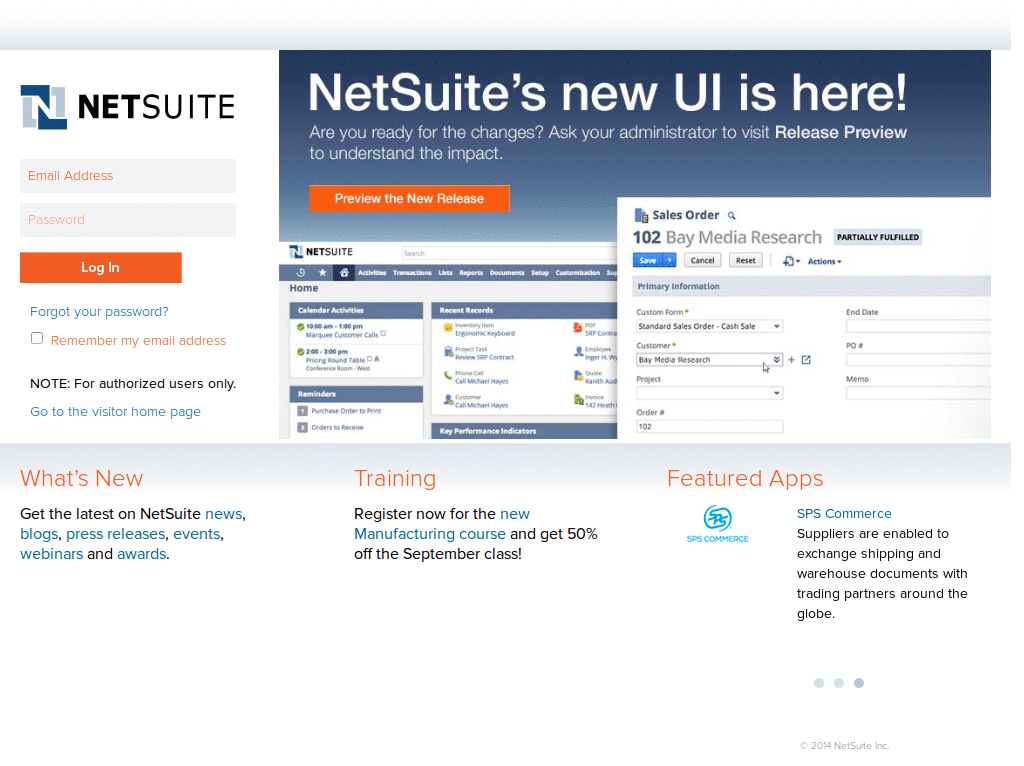Viewport: 1024px width, 766px height.
Task: Select the Invoice icon near 142 Heath
Action: (579, 400)
